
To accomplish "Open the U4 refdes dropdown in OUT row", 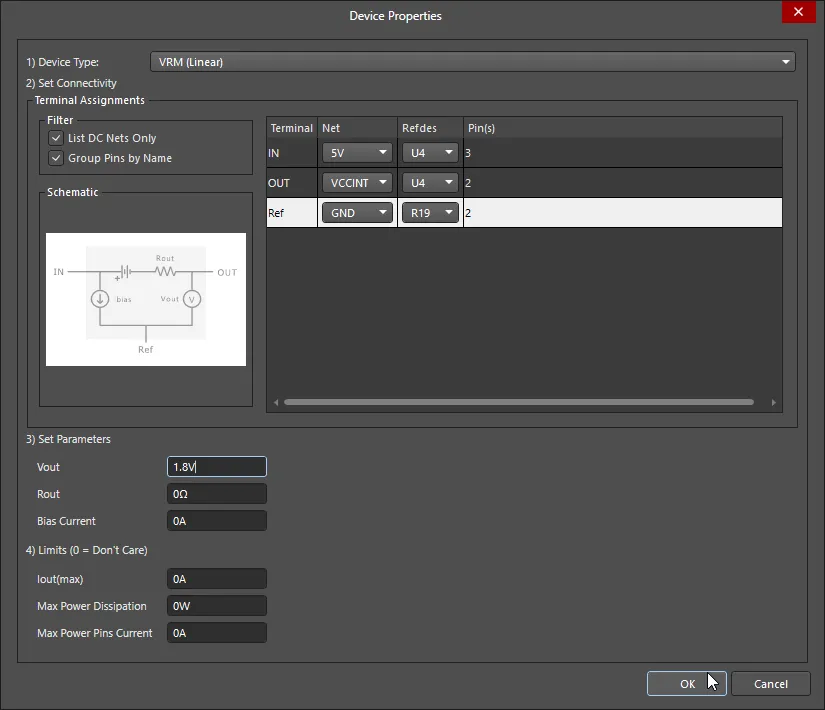I will click(x=430, y=183).
